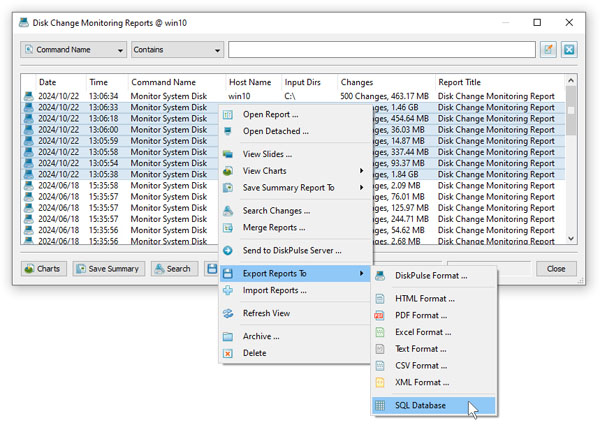The width and height of the screenshot is (600, 425).
Task: Click the floppy disk export button in bottom toolbar
Action: (212, 269)
